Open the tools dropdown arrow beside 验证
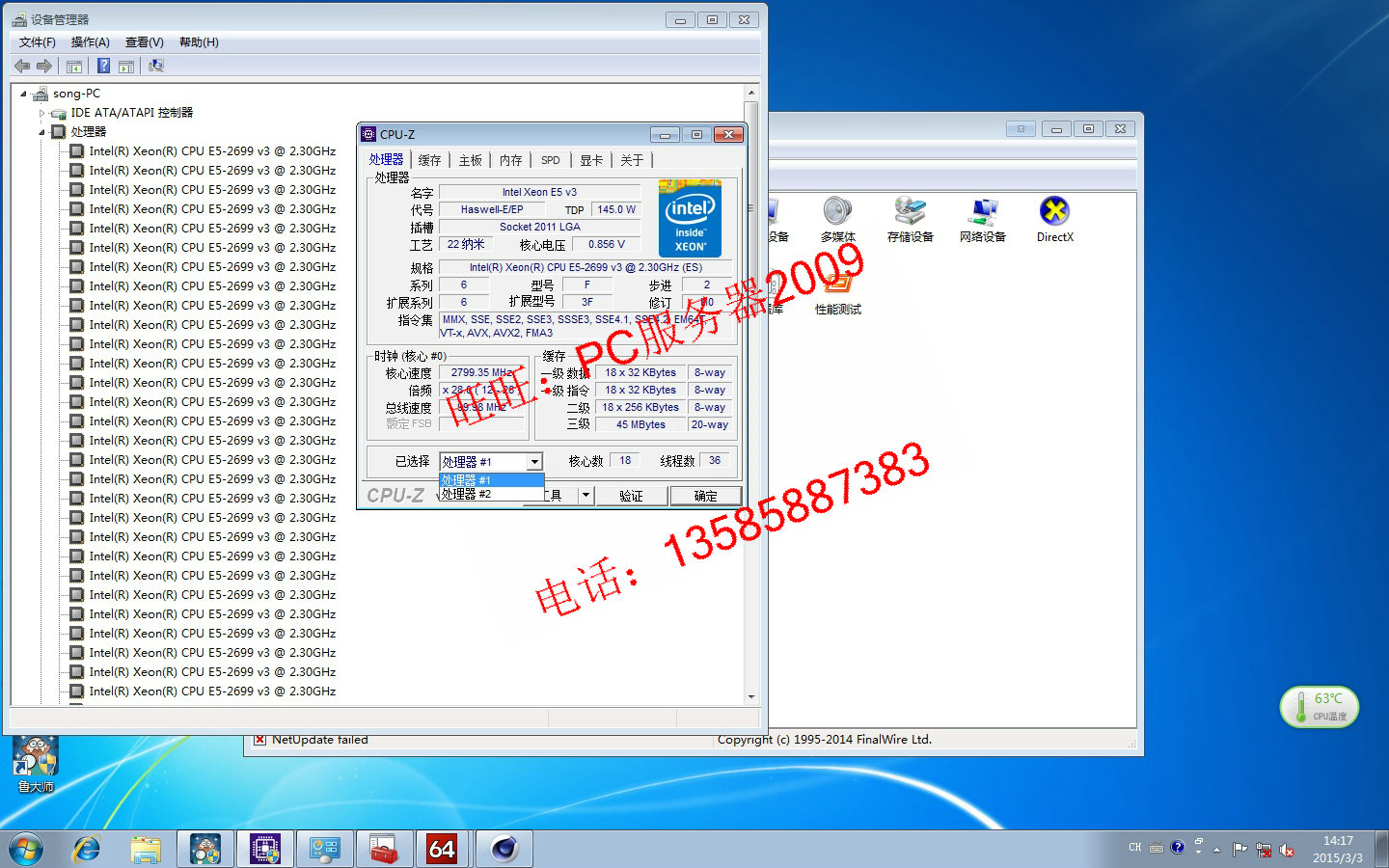The height and width of the screenshot is (868, 1389). (585, 495)
